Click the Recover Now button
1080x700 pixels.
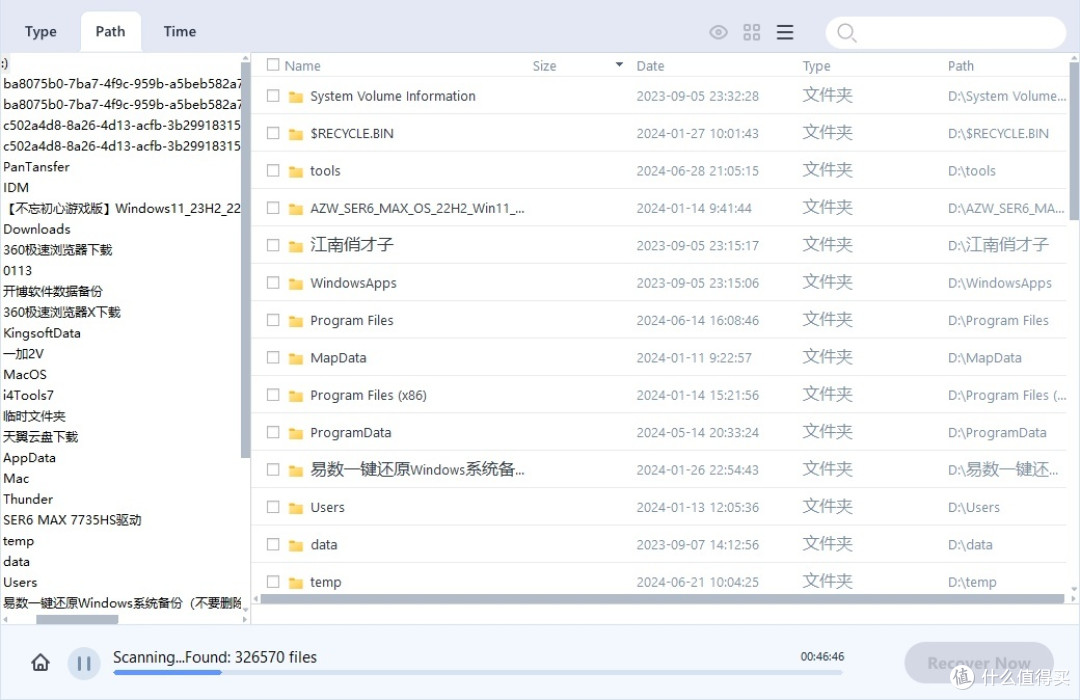979,663
